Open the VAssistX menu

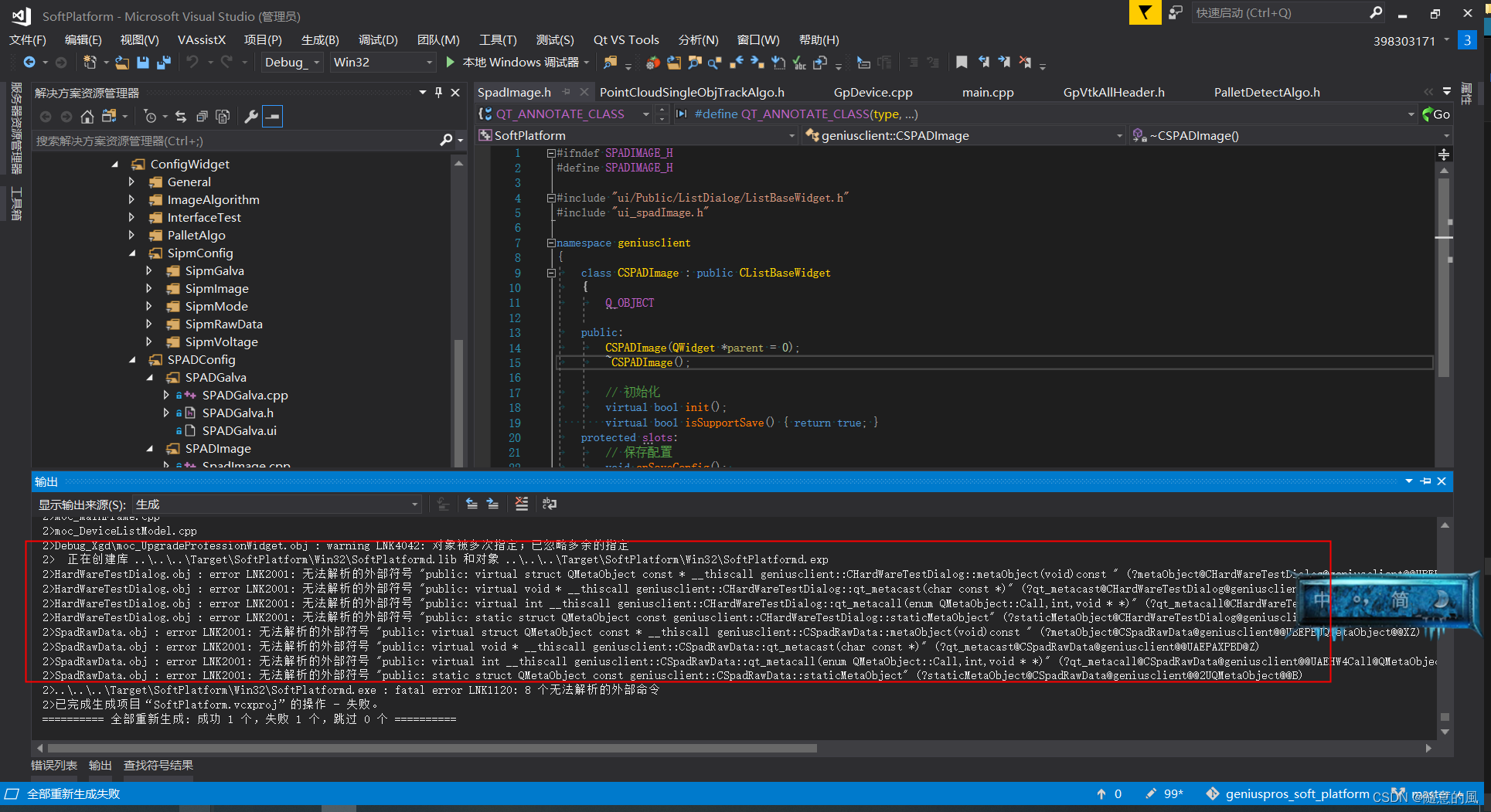tap(202, 40)
